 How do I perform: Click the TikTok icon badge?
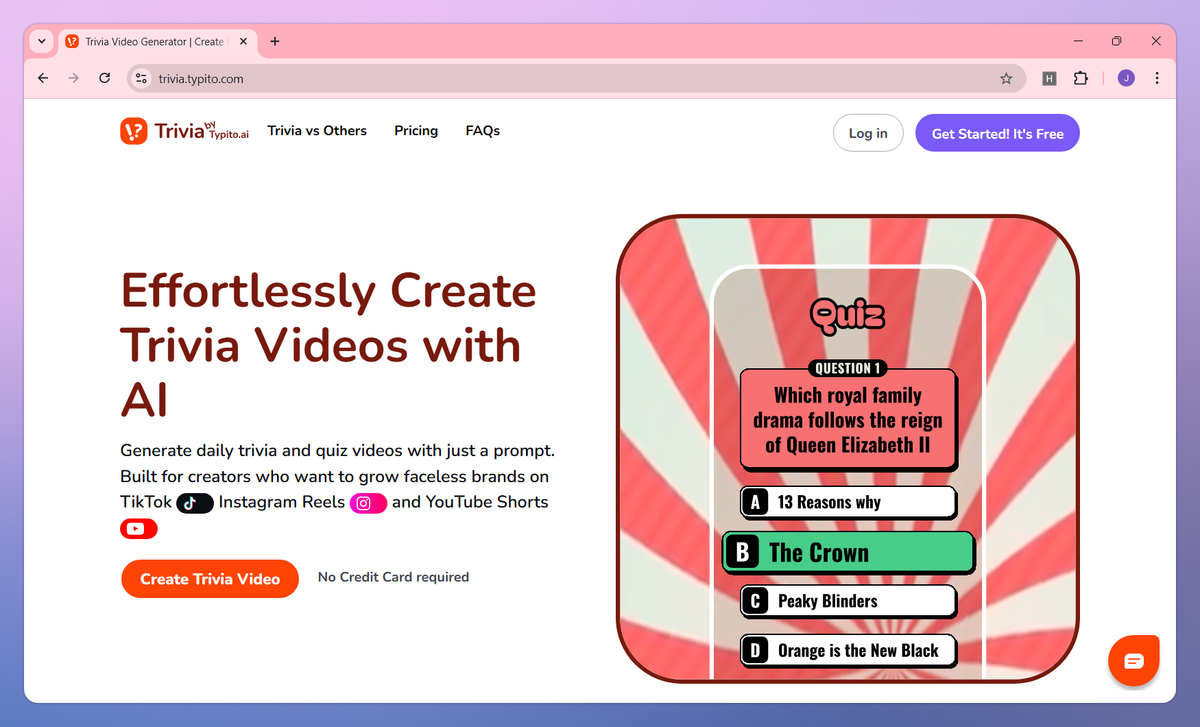pyautogui.click(x=195, y=503)
